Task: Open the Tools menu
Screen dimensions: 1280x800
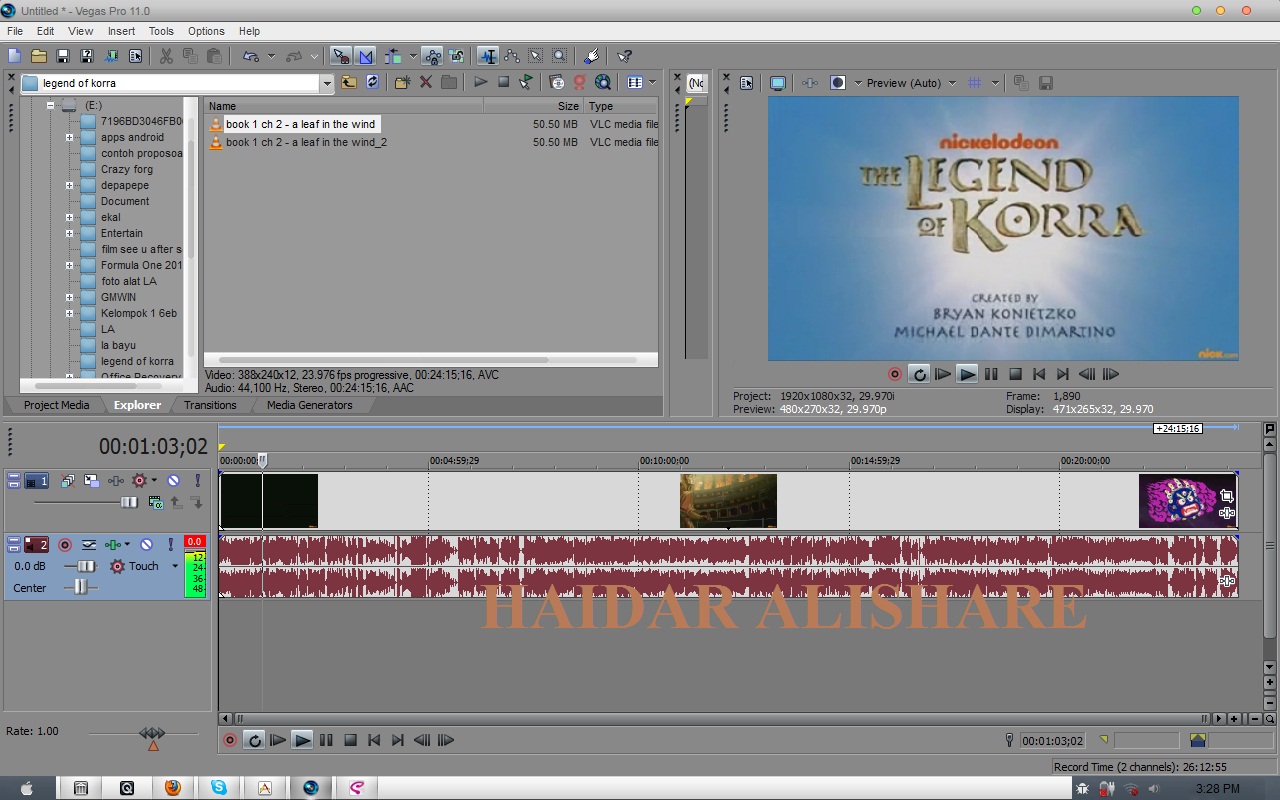Action: pos(161,31)
